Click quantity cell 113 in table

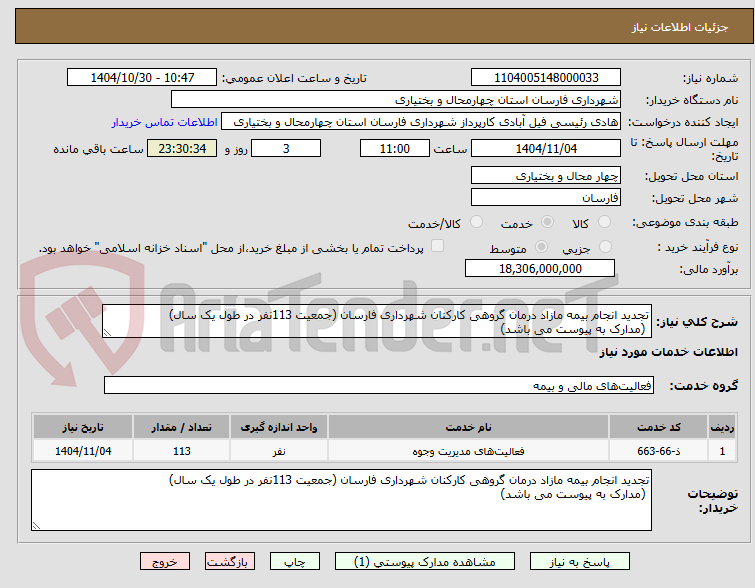click(x=182, y=451)
